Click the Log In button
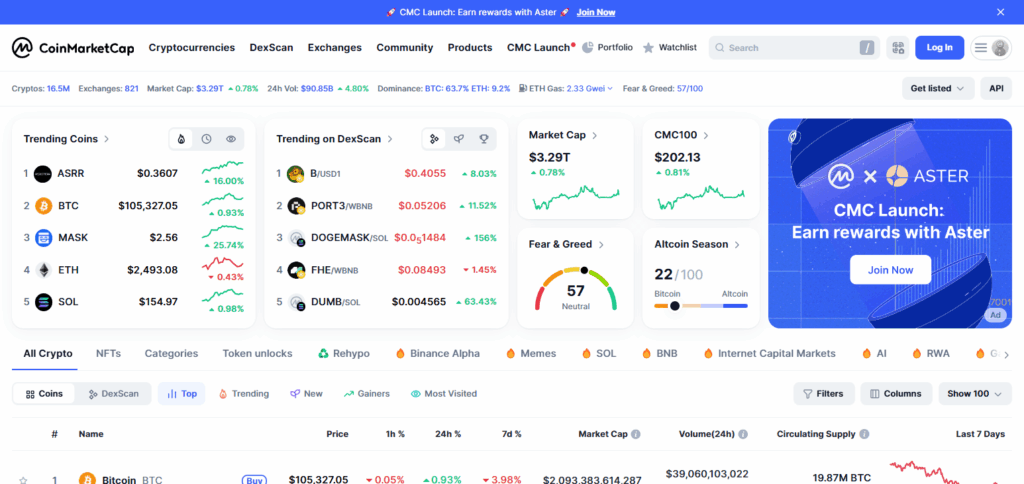This screenshot has height=484, width=1024. [939, 48]
